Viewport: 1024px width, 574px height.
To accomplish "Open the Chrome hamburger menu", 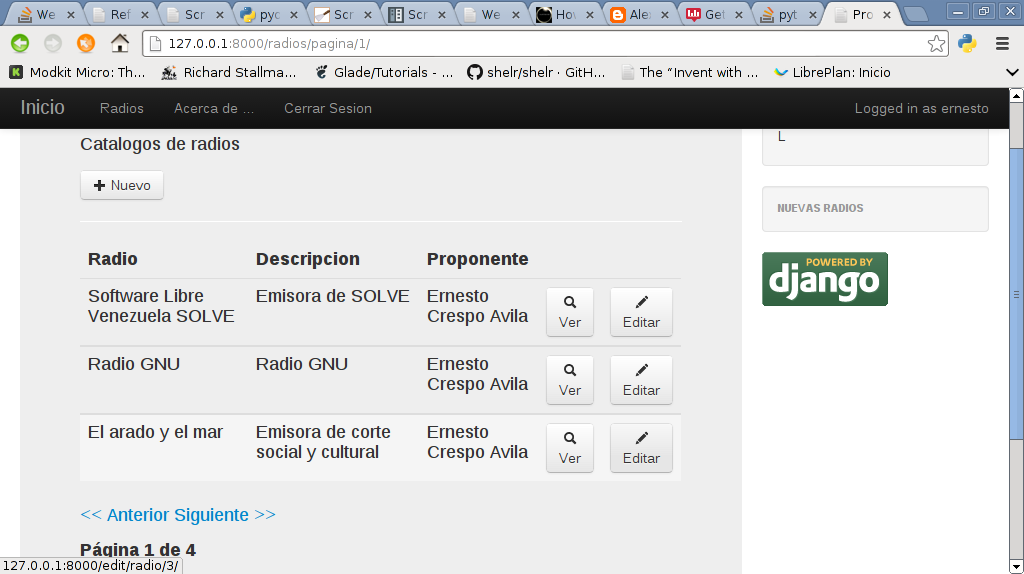I will pos(1002,43).
